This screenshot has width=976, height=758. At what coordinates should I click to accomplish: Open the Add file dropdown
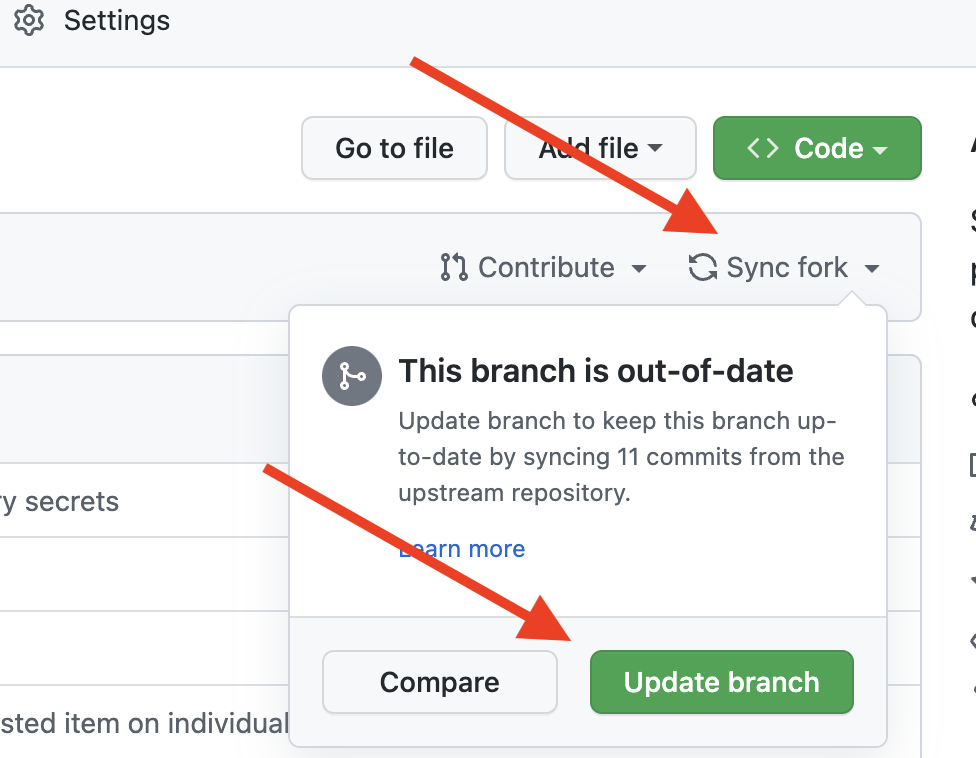coord(600,148)
